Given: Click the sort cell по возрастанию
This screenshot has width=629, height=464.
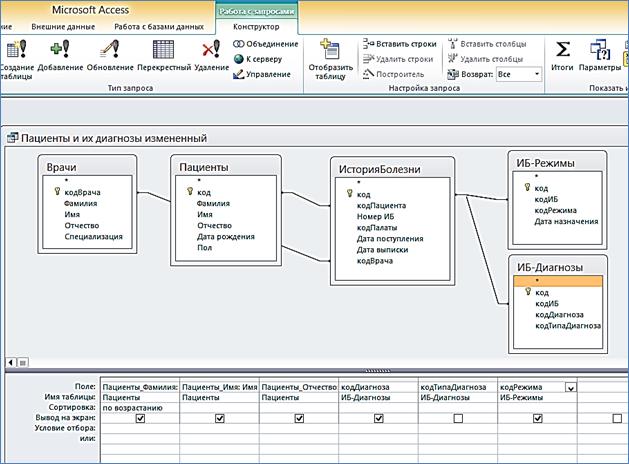Looking at the screenshot, I should point(140,408).
